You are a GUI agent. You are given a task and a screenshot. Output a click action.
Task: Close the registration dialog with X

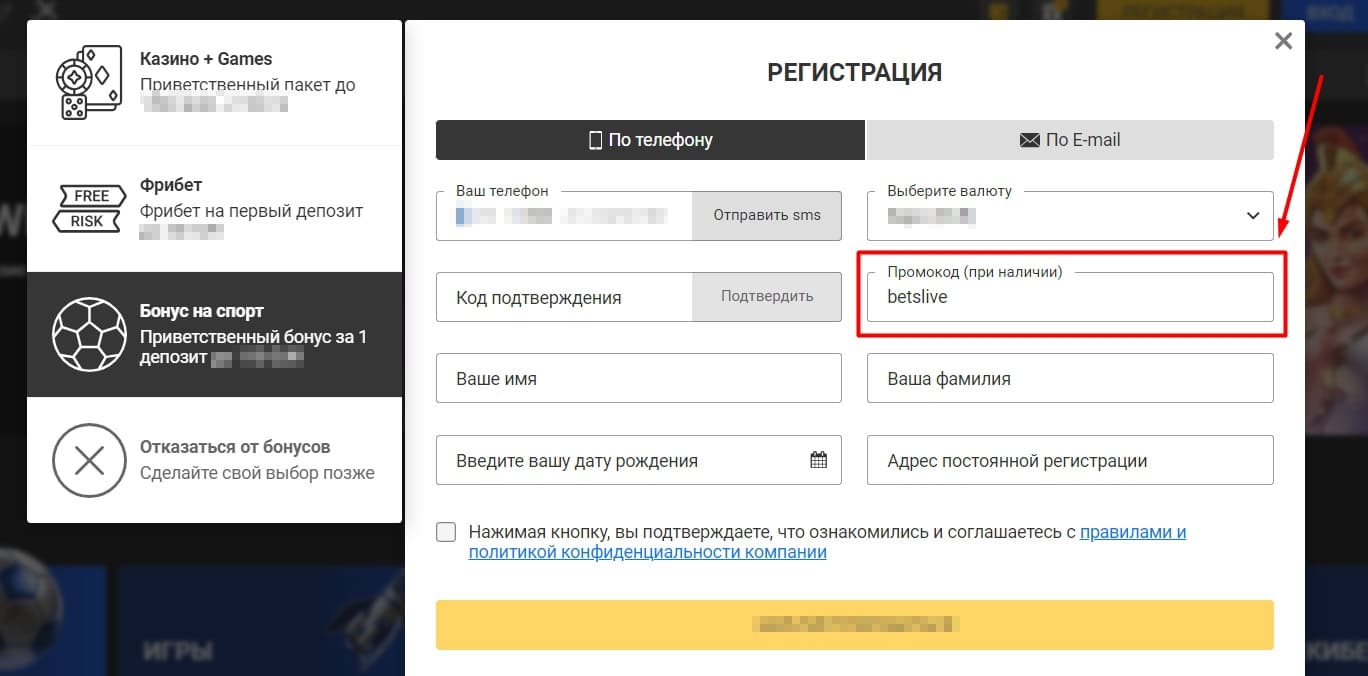tap(1283, 41)
